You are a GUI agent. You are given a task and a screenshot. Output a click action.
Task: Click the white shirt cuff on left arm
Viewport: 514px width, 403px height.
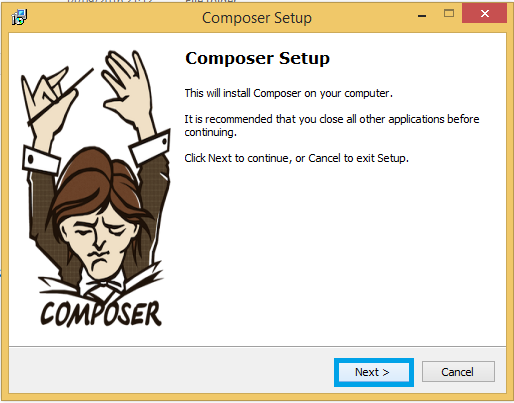point(41,161)
